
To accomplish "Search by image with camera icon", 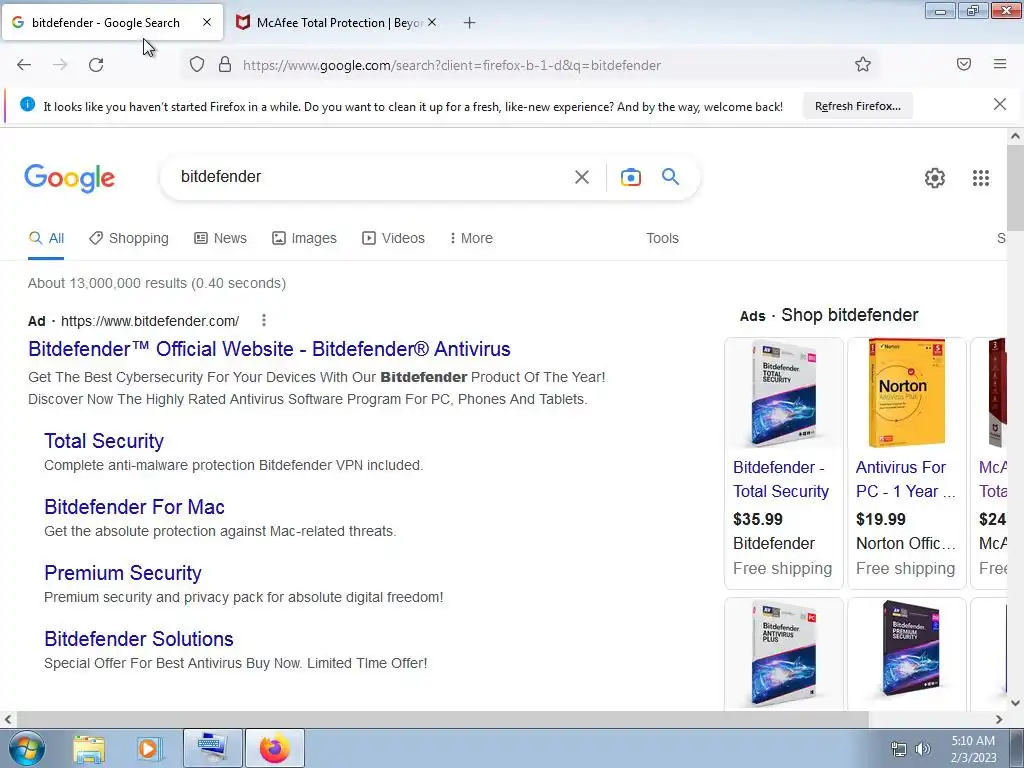I will [631, 177].
